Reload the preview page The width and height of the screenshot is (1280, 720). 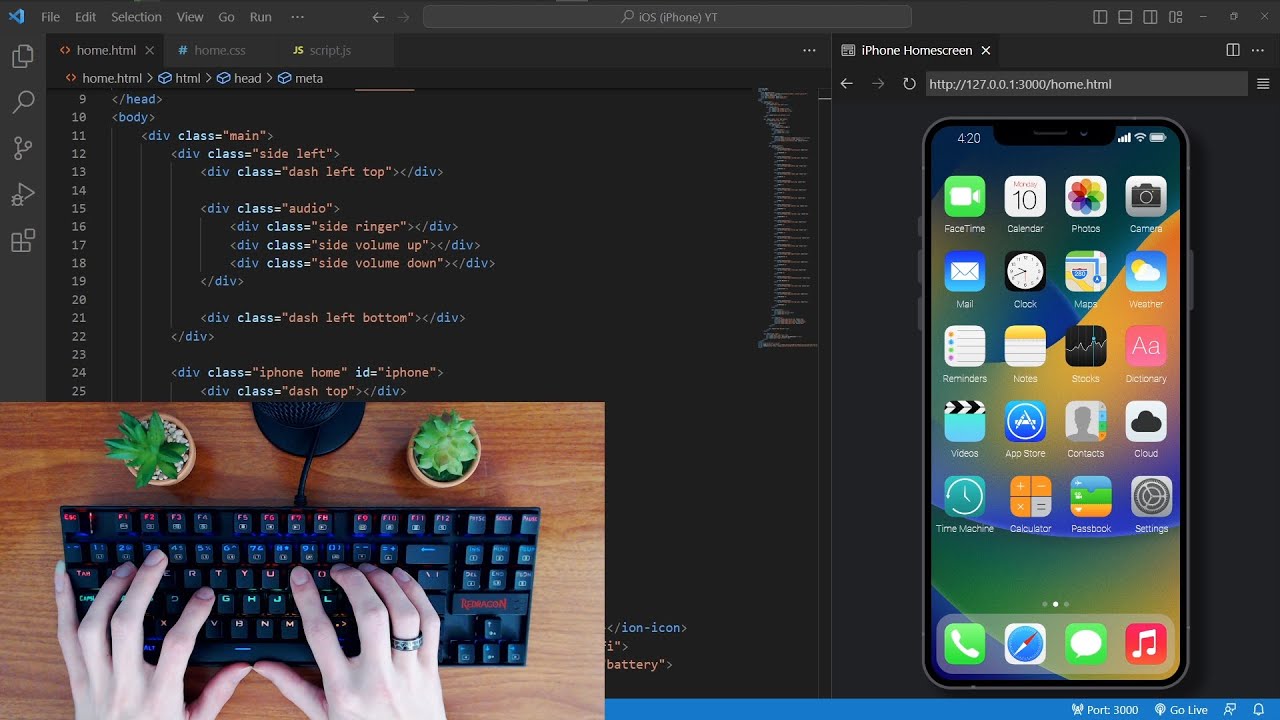click(909, 84)
